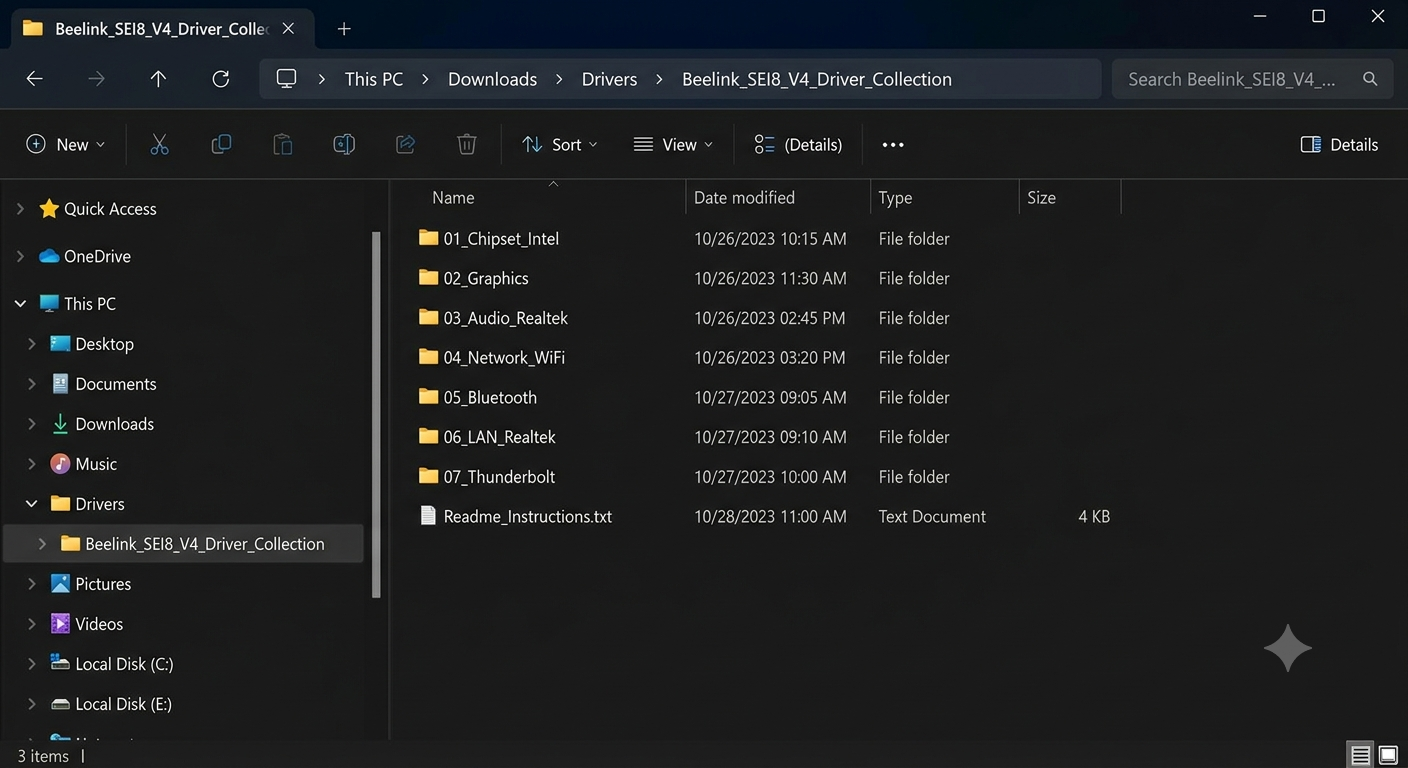This screenshot has height=768, width=1408.
Task: Expand the Local Disk (C:) node
Action: click(32, 664)
